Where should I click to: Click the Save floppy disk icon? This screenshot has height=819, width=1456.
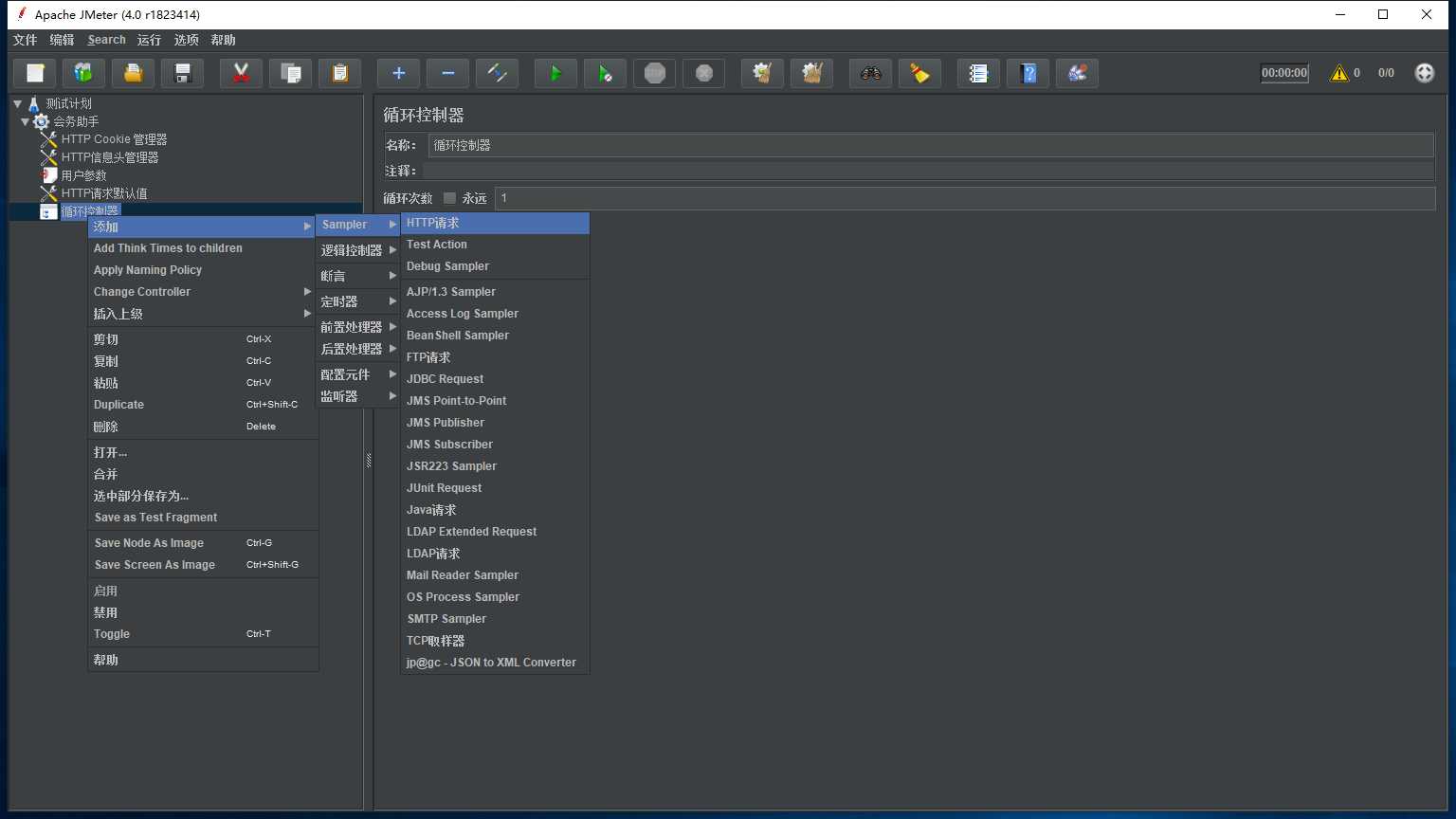click(182, 73)
